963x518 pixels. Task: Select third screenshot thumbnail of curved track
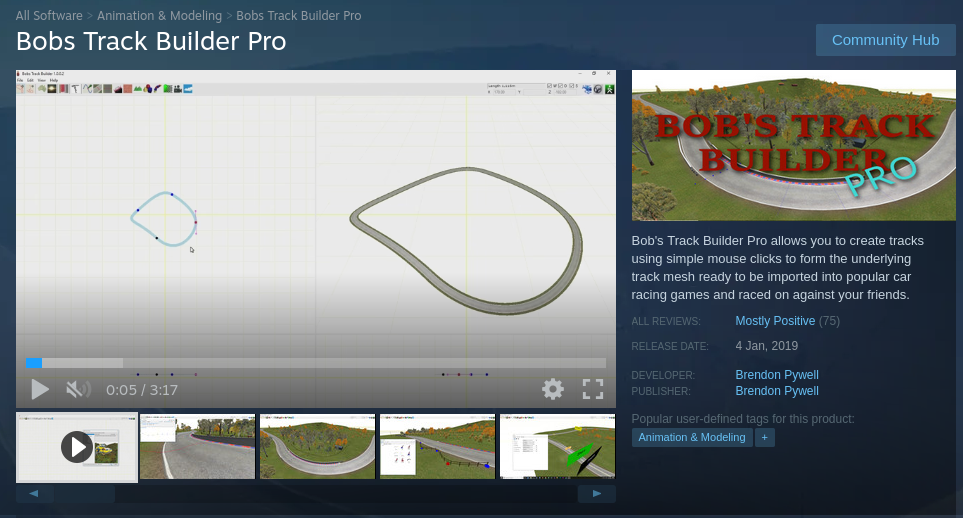[x=317, y=446]
